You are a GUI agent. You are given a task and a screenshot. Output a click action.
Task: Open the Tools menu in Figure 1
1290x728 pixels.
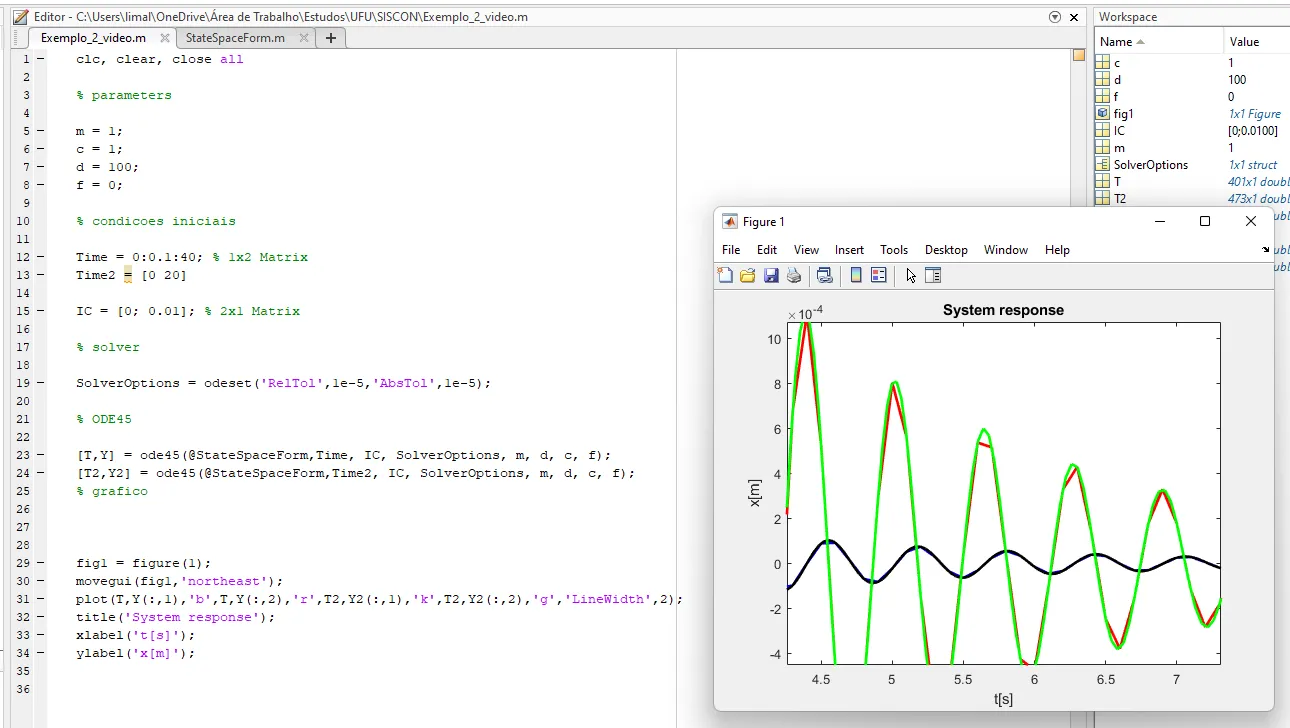[x=894, y=250]
